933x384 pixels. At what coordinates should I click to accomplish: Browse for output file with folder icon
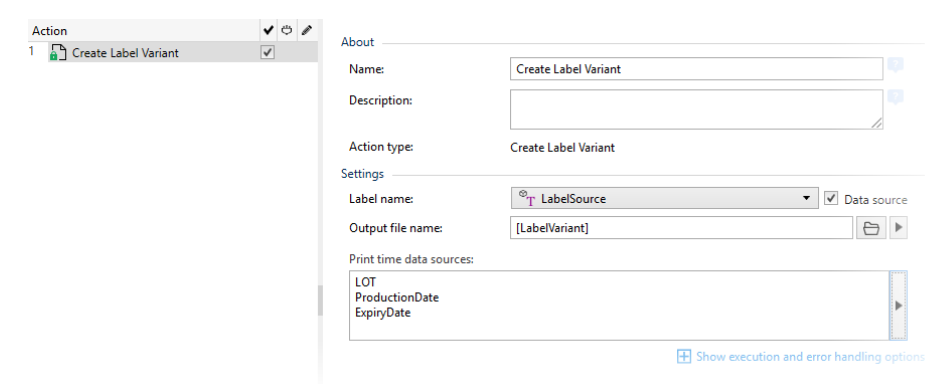[871, 229]
